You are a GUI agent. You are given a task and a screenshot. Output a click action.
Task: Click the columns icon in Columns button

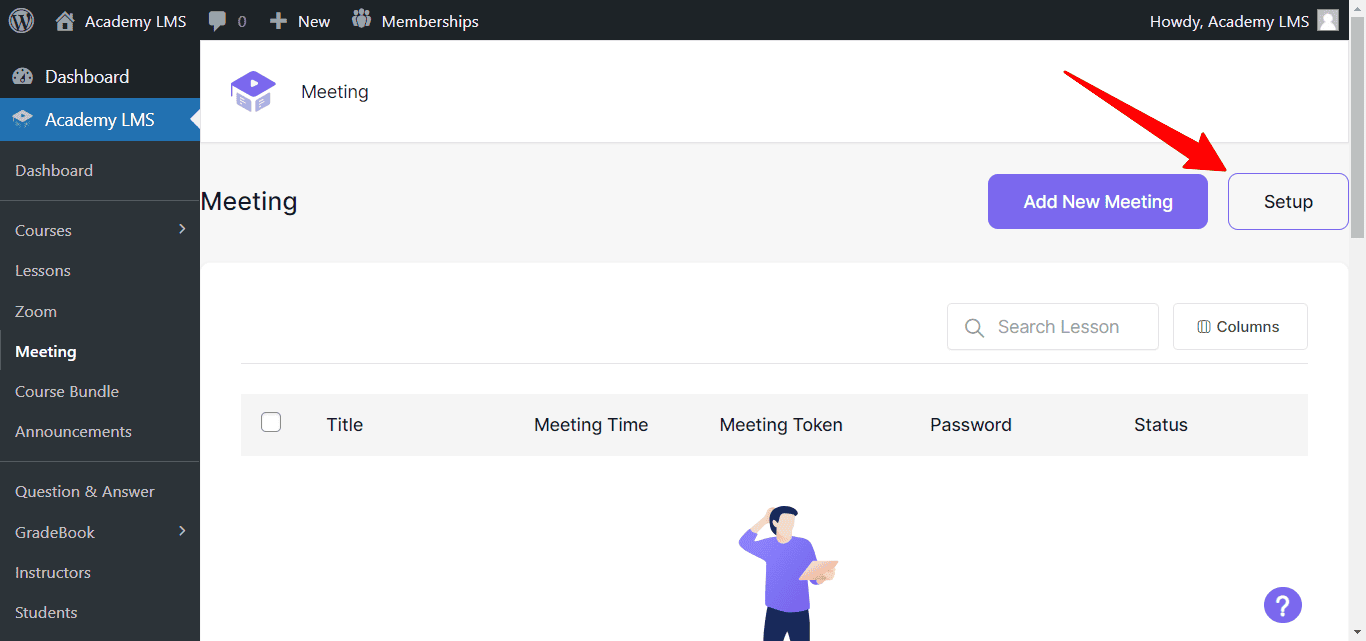click(x=1204, y=327)
